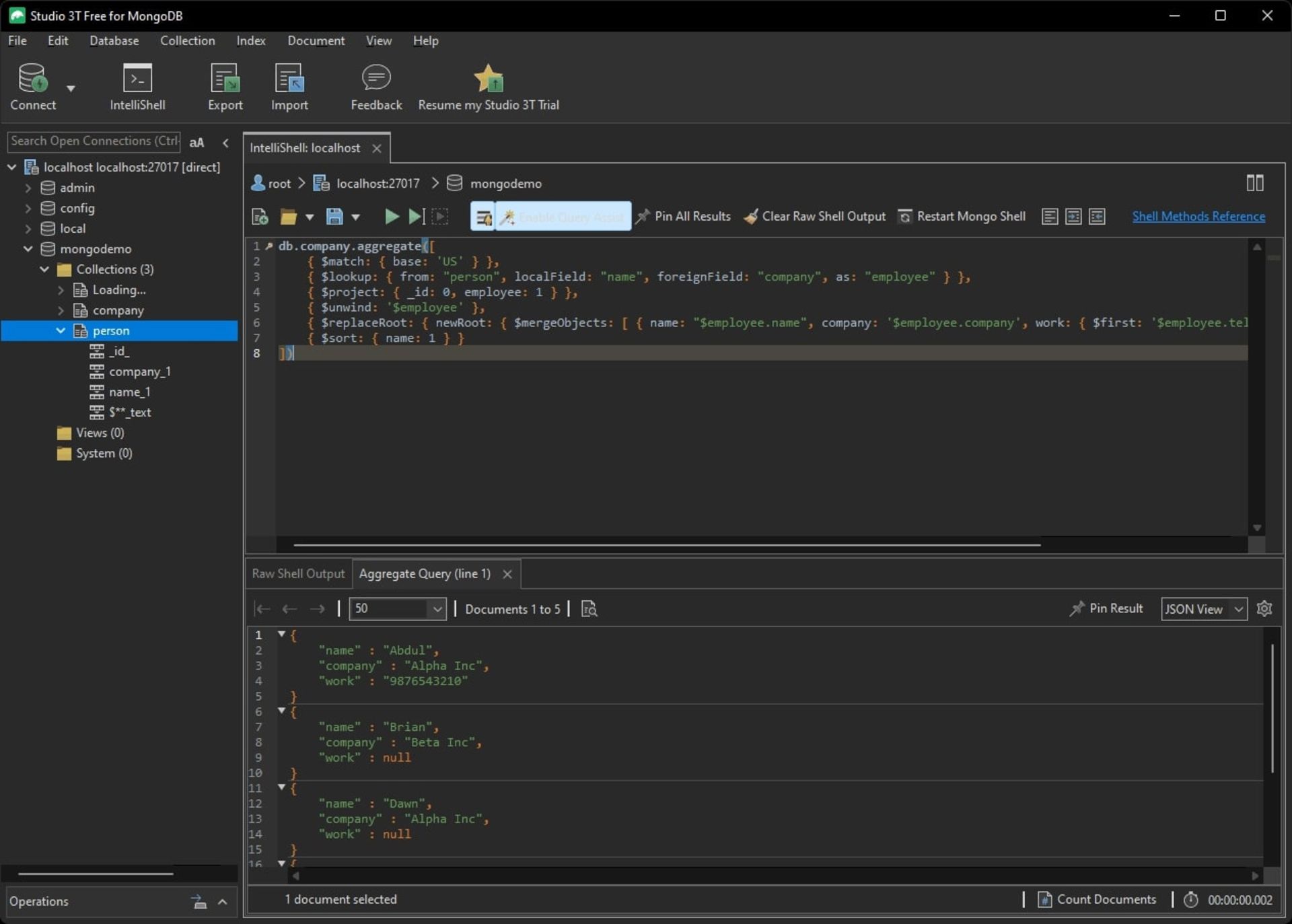Click the document count search icon
This screenshot has height=924, width=1292.
tap(591, 609)
